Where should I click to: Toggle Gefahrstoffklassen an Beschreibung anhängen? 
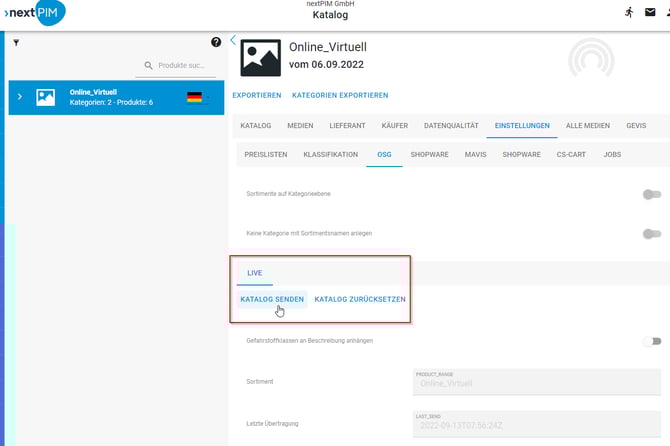coord(652,341)
